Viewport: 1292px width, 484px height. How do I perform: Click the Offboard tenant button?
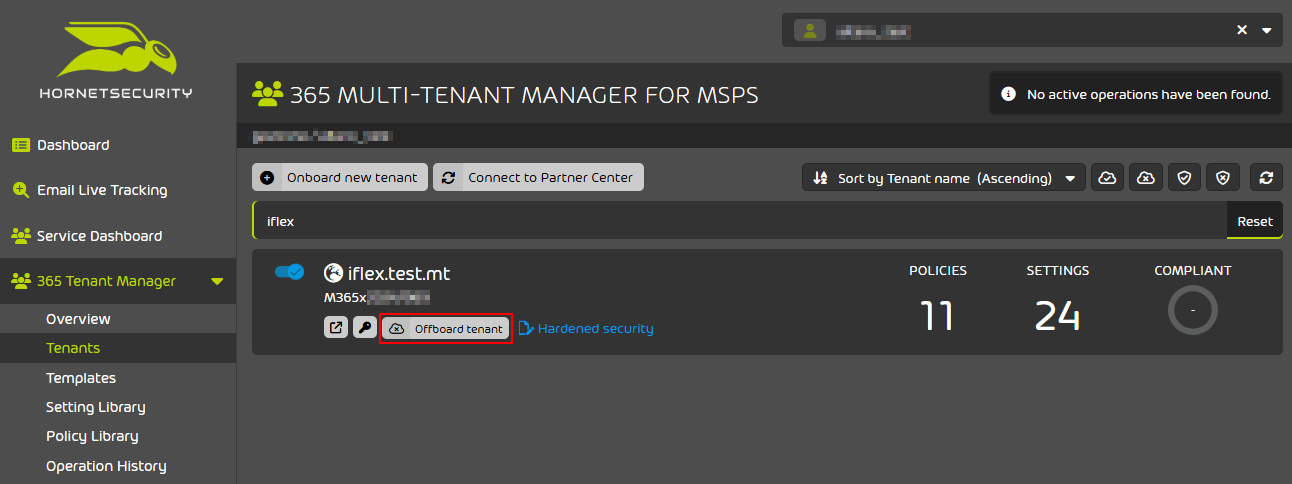tap(446, 328)
